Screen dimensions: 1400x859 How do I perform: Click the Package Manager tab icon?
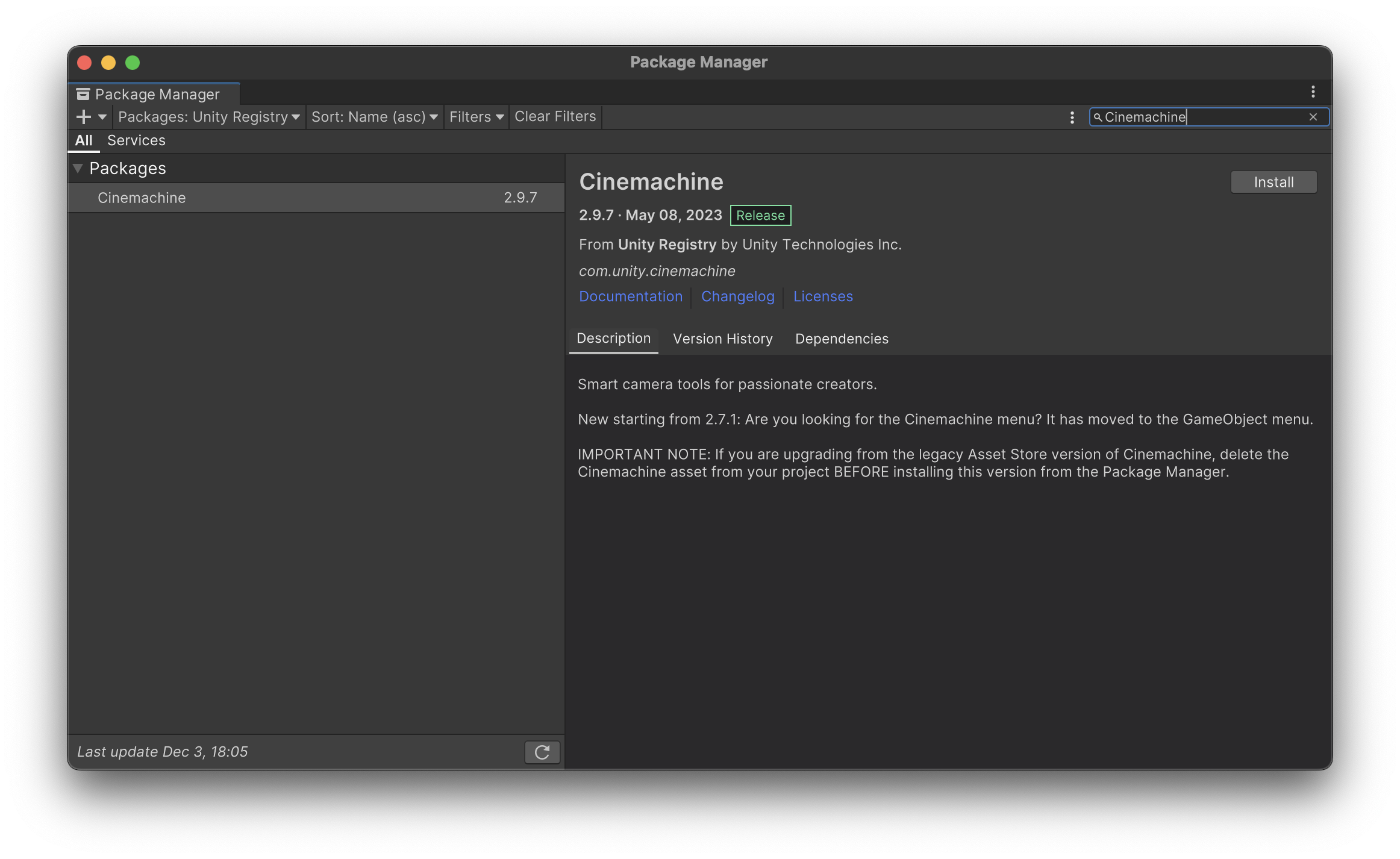pos(83,94)
